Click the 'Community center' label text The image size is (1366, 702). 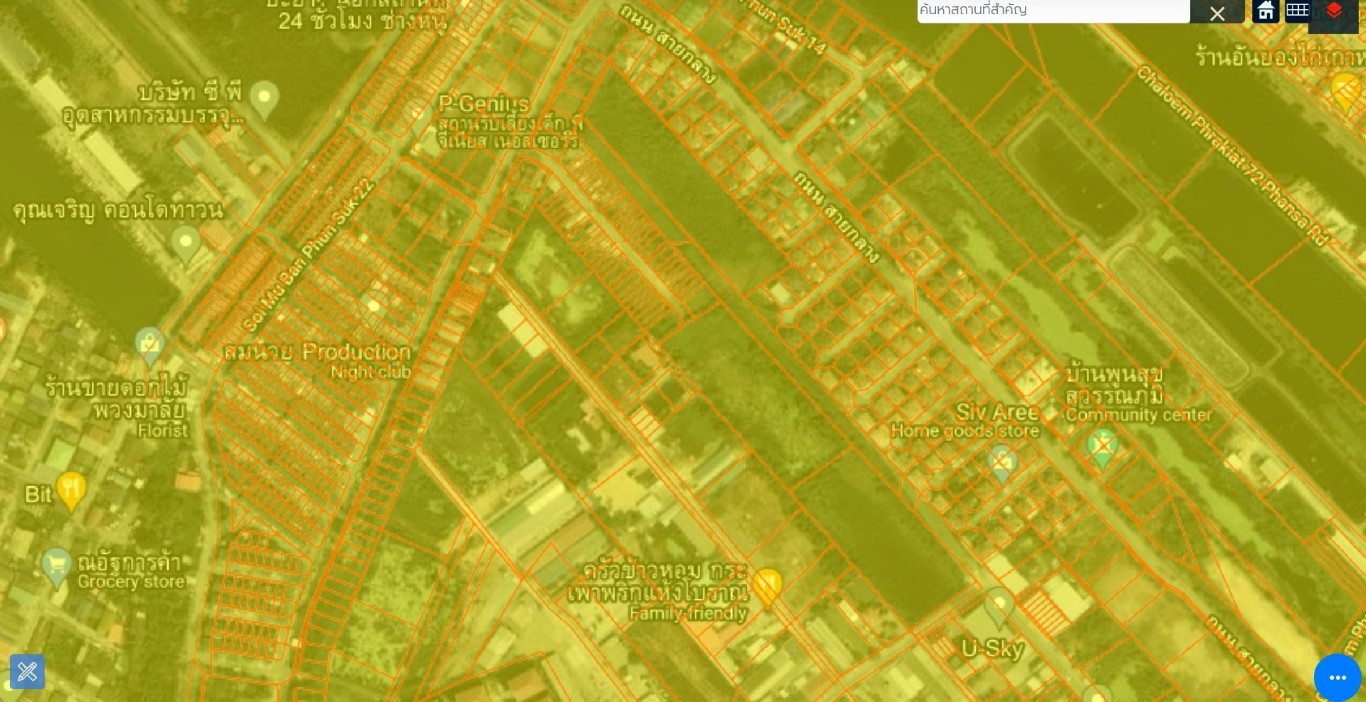[1138, 415]
